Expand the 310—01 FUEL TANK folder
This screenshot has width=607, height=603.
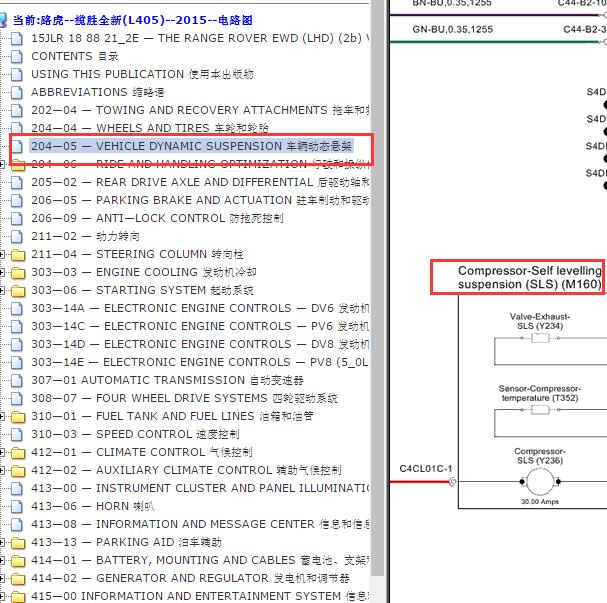click(x=2, y=416)
